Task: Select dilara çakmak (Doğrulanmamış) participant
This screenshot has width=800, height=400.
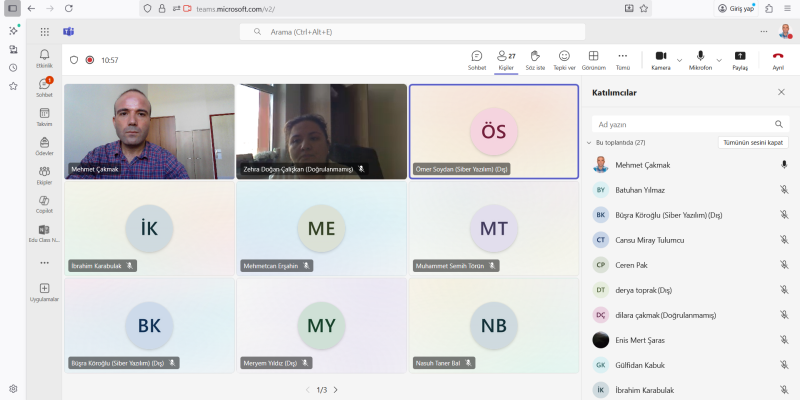Action: pyautogui.click(x=690, y=315)
